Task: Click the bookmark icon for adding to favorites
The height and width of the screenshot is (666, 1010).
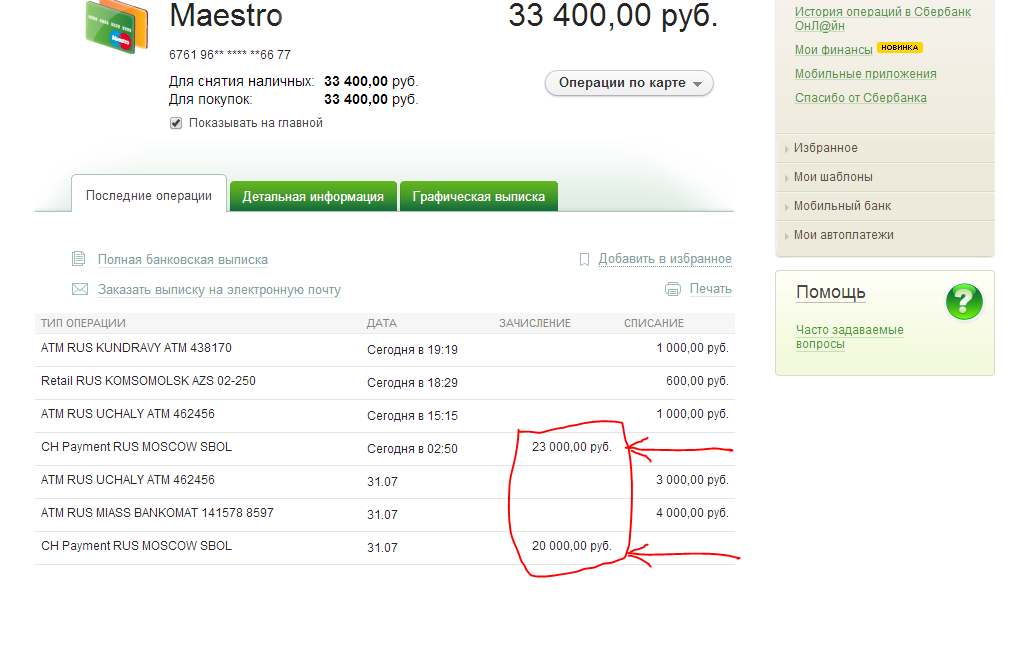Action: [x=585, y=259]
